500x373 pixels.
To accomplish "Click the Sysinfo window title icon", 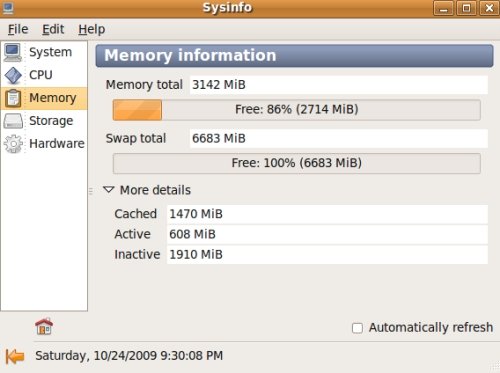I will (8, 8).
